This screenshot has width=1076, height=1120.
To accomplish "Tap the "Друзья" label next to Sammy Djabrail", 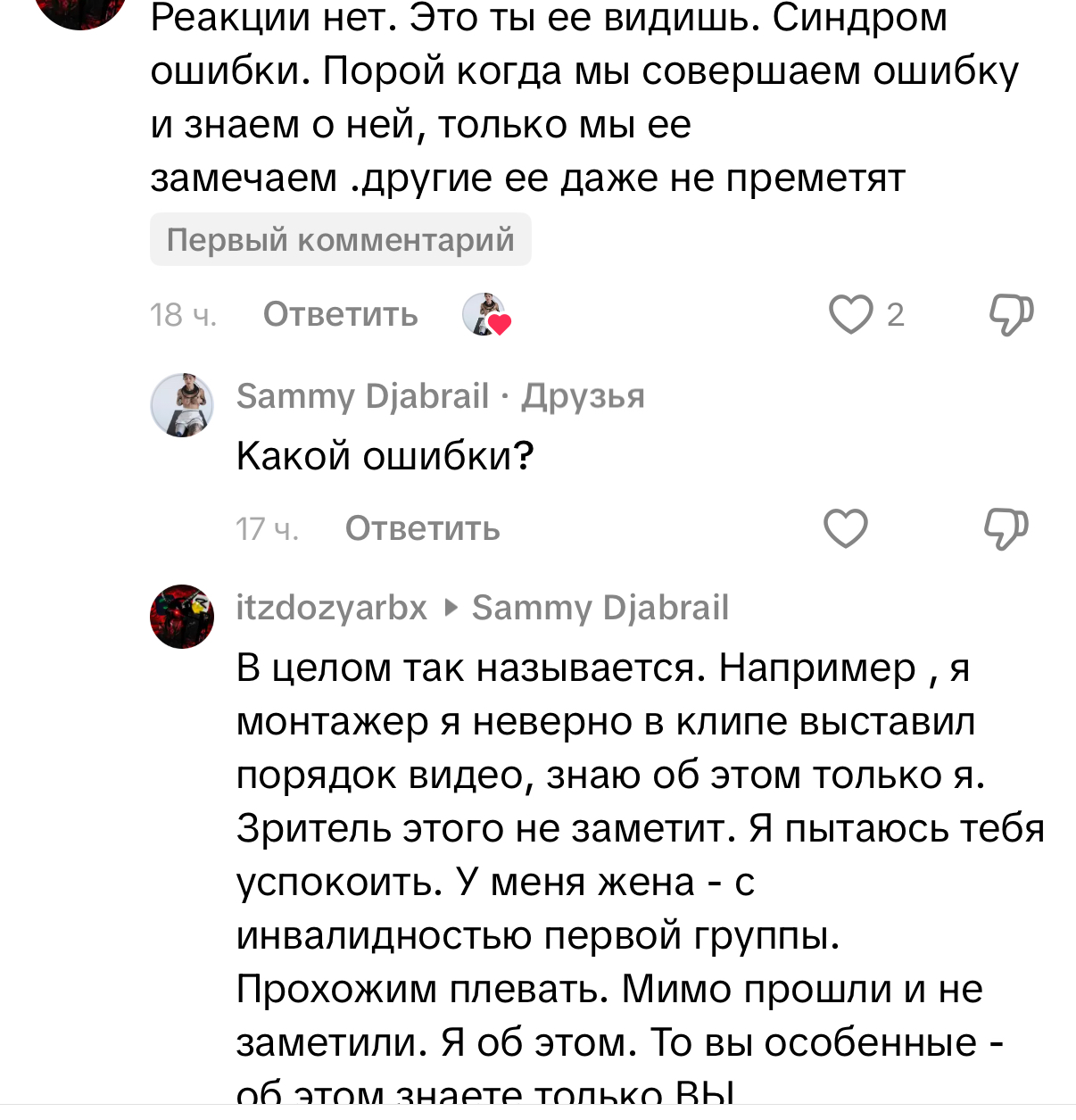I will pyautogui.click(x=583, y=396).
